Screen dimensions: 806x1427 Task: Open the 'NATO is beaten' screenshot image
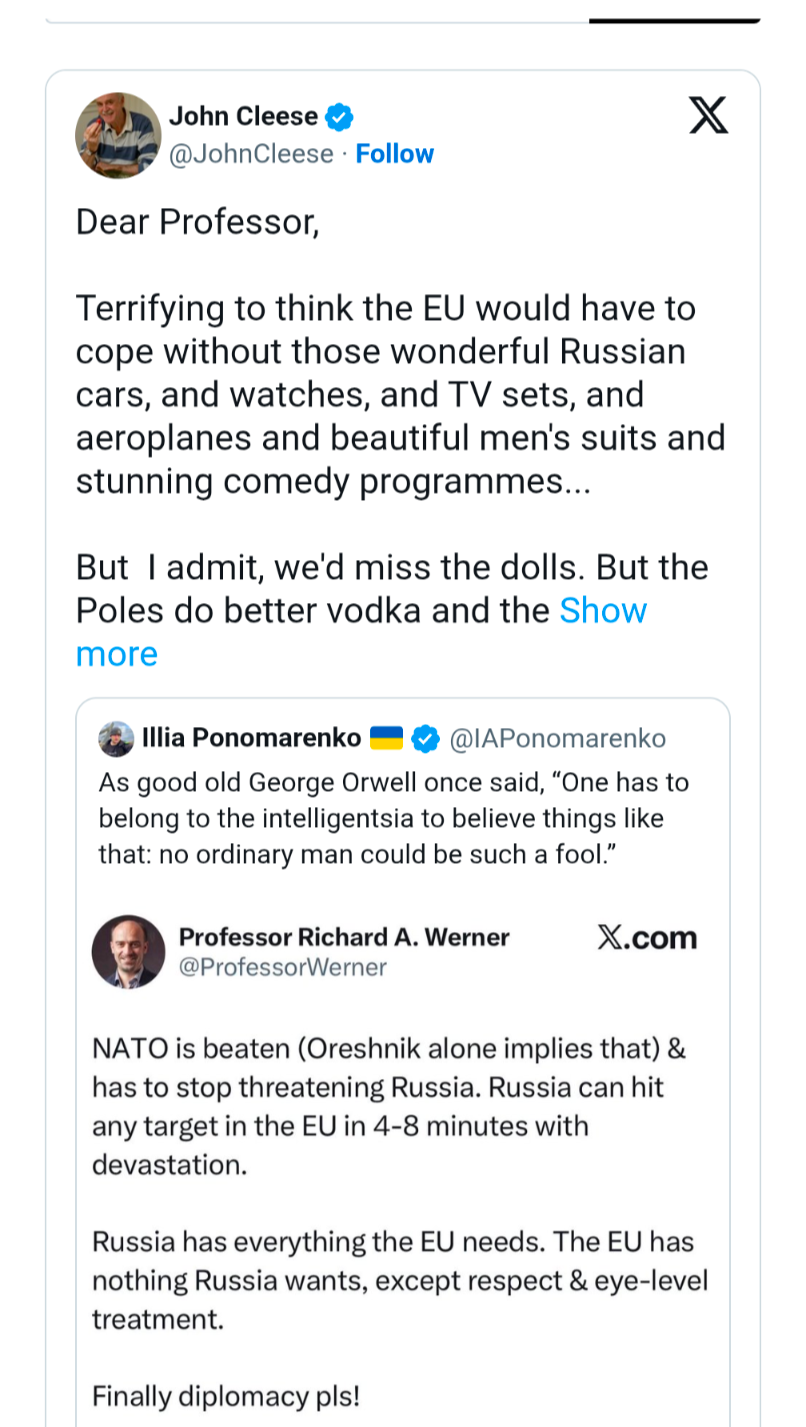400,1180
